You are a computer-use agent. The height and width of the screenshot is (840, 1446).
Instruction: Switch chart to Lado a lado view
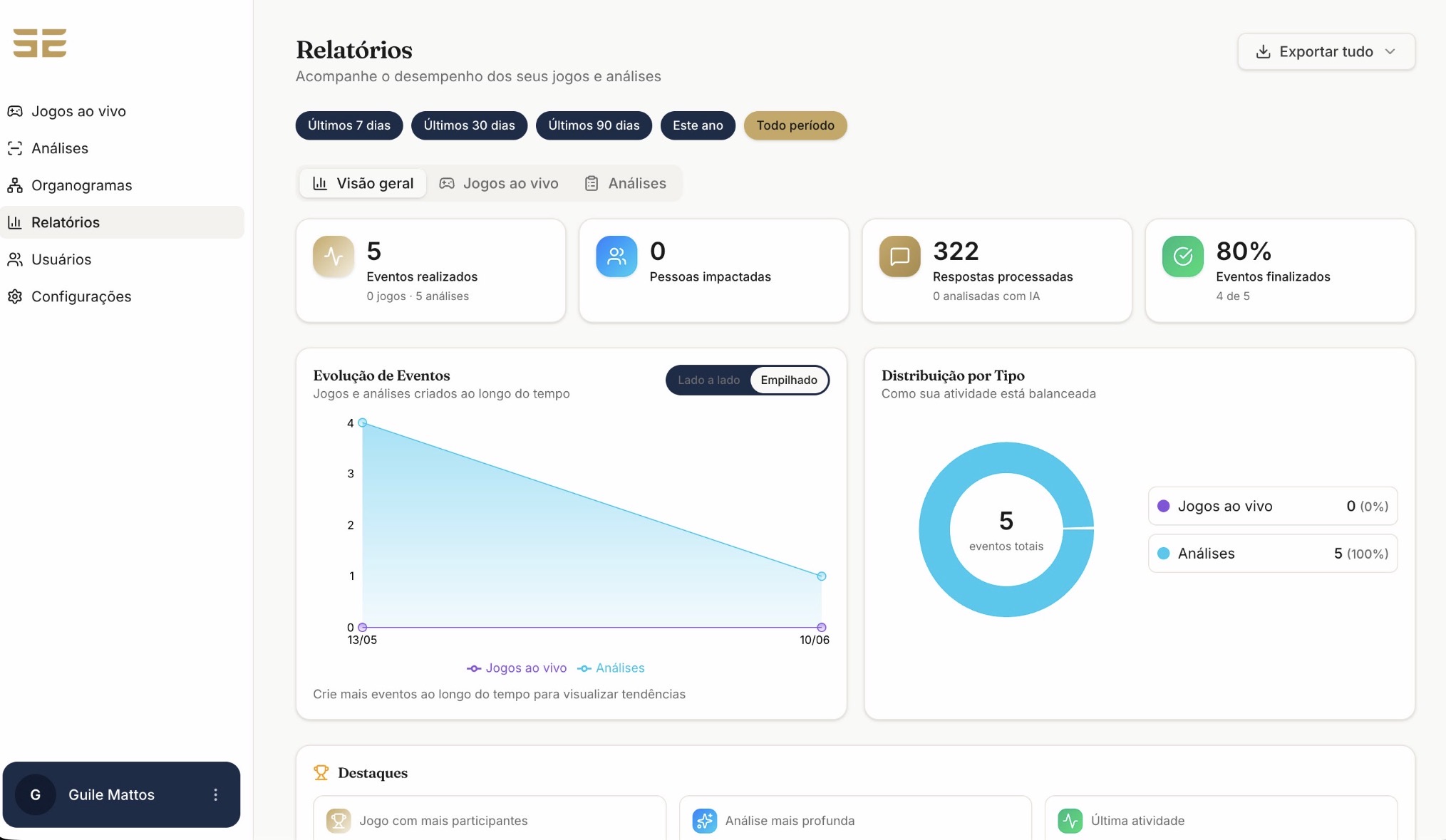pos(708,380)
